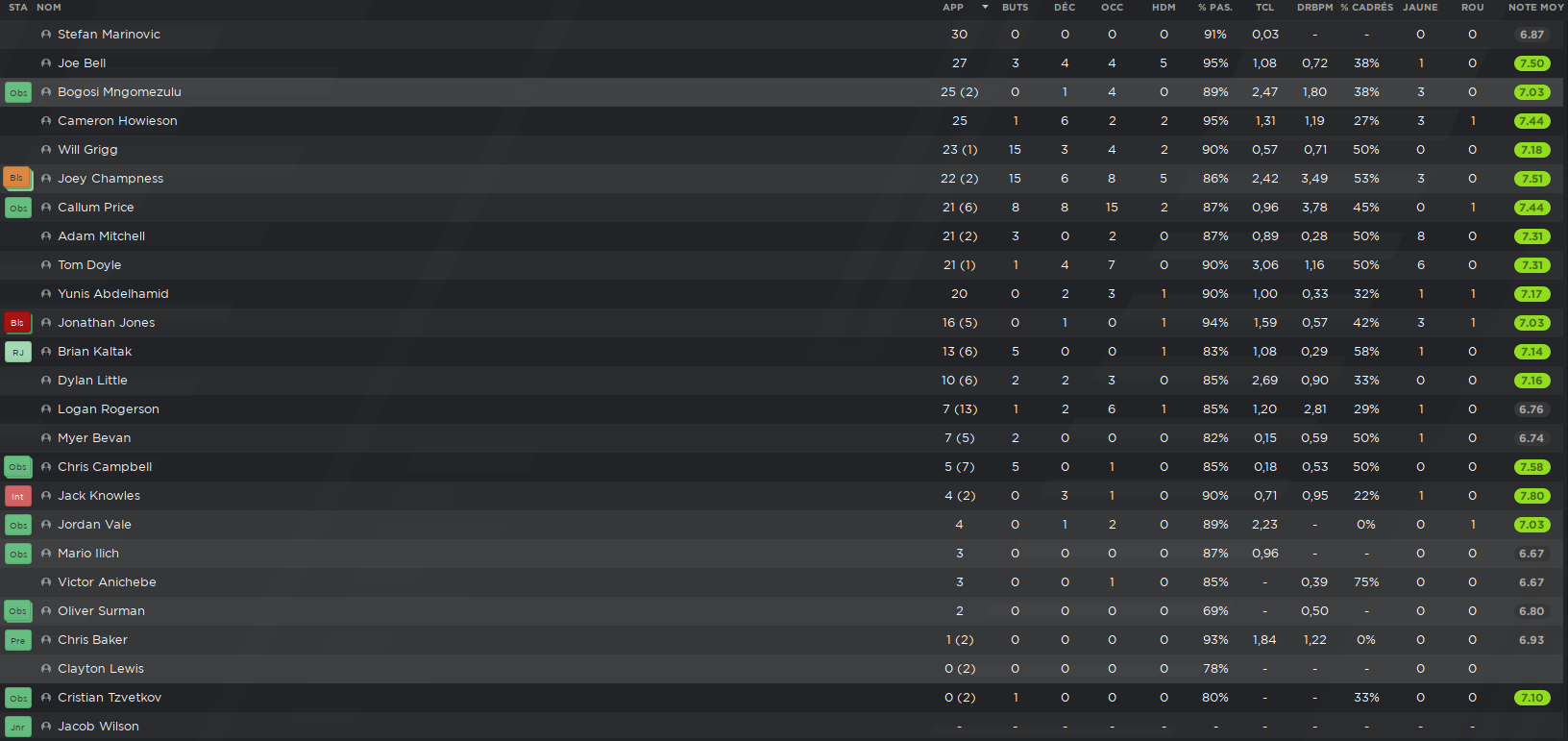This screenshot has width=1568, height=741.
Task: Click the person icon beside Stefan Marinovic
Action: point(46,35)
